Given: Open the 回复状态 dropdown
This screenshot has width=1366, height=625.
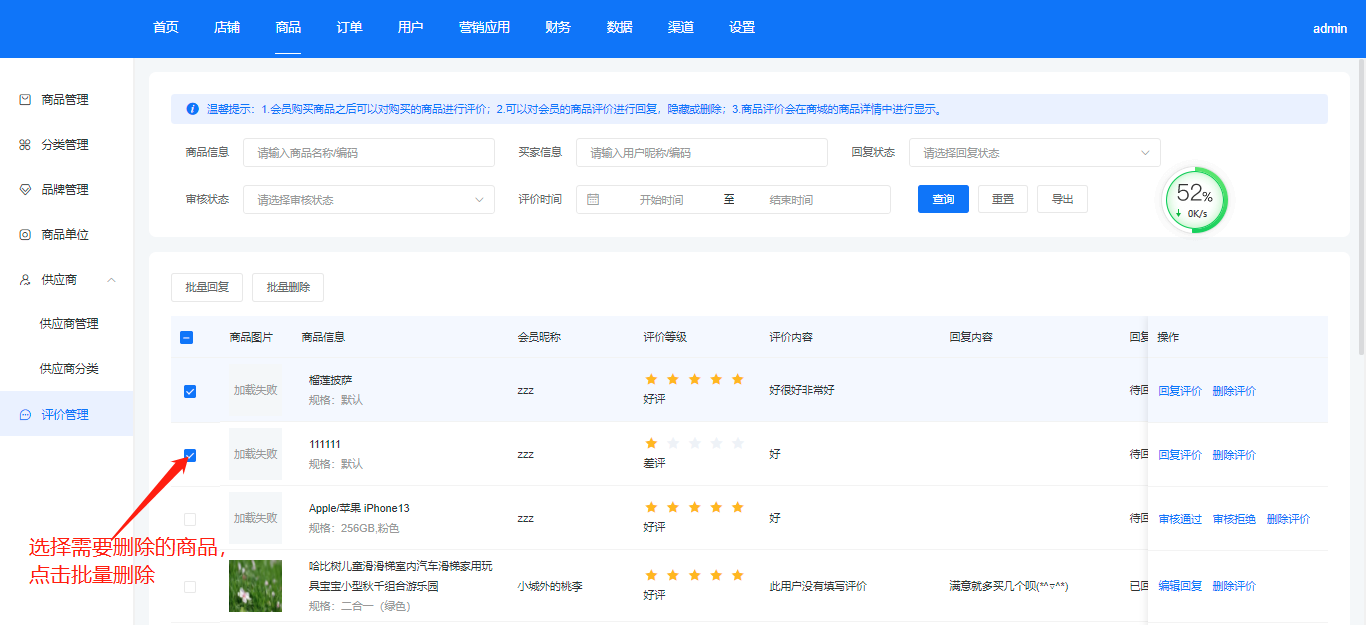Looking at the screenshot, I should 1034,153.
